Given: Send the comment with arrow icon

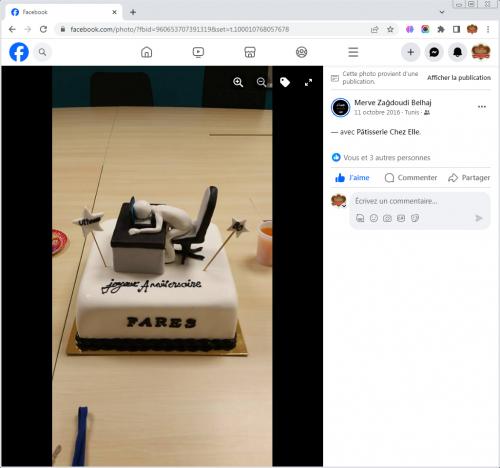Looking at the screenshot, I should (479, 218).
